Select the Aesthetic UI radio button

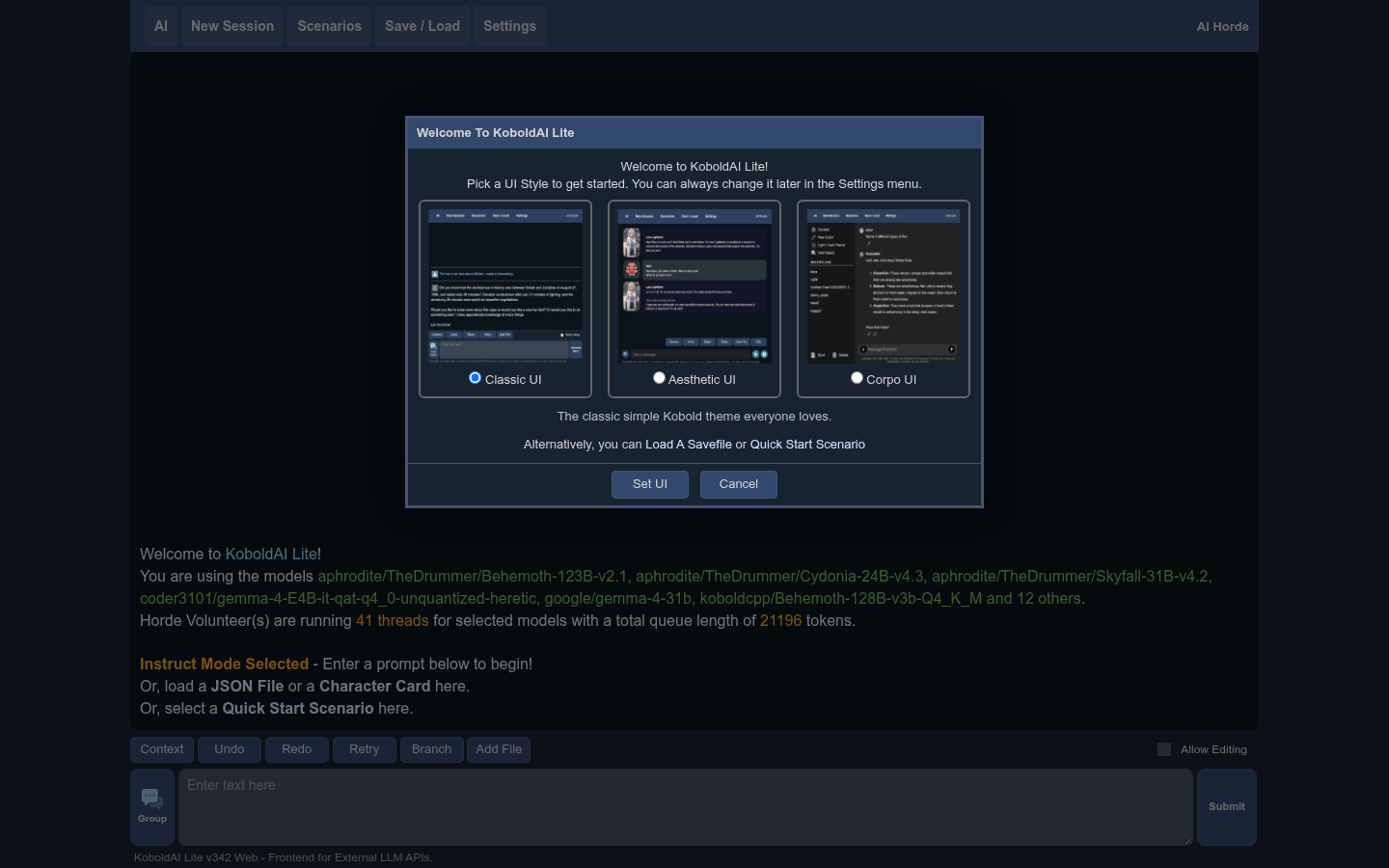pyautogui.click(x=659, y=378)
